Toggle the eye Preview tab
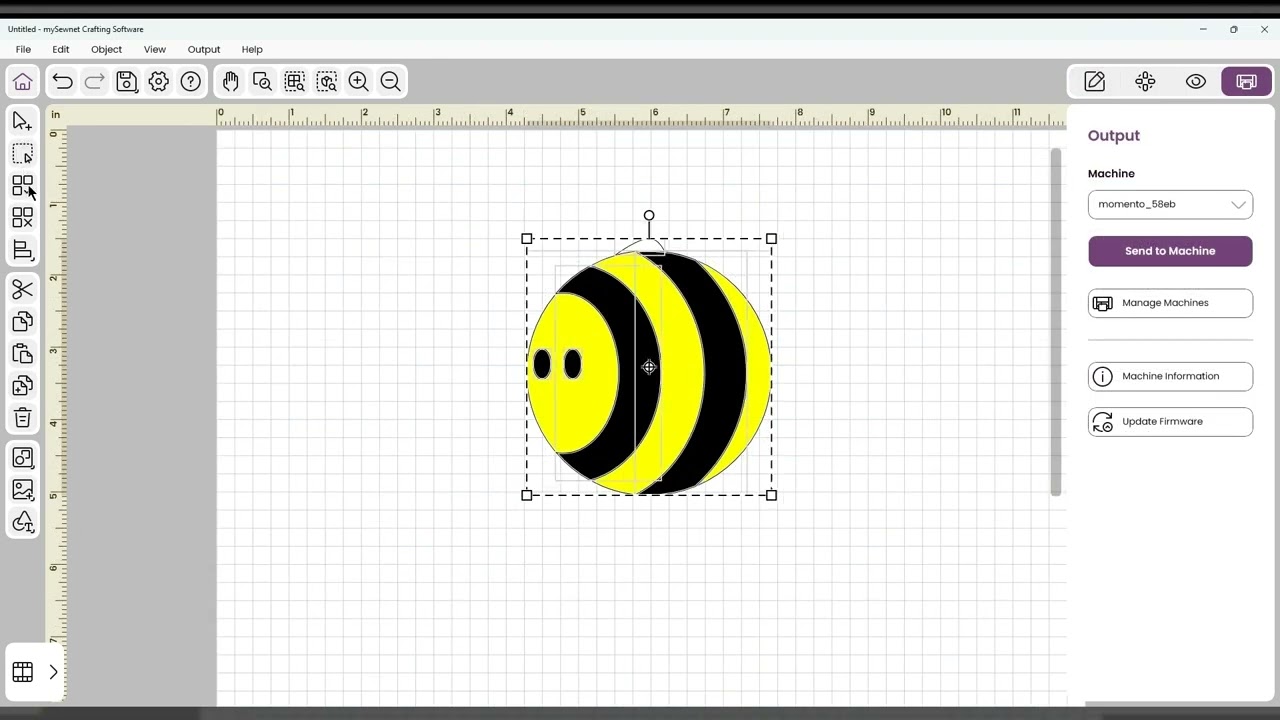The image size is (1280, 720). coord(1196,82)
